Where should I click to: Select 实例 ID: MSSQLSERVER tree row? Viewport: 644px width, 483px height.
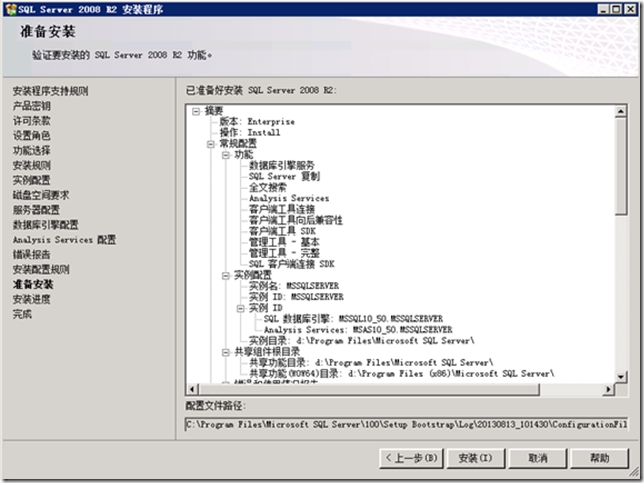[296, 297]
